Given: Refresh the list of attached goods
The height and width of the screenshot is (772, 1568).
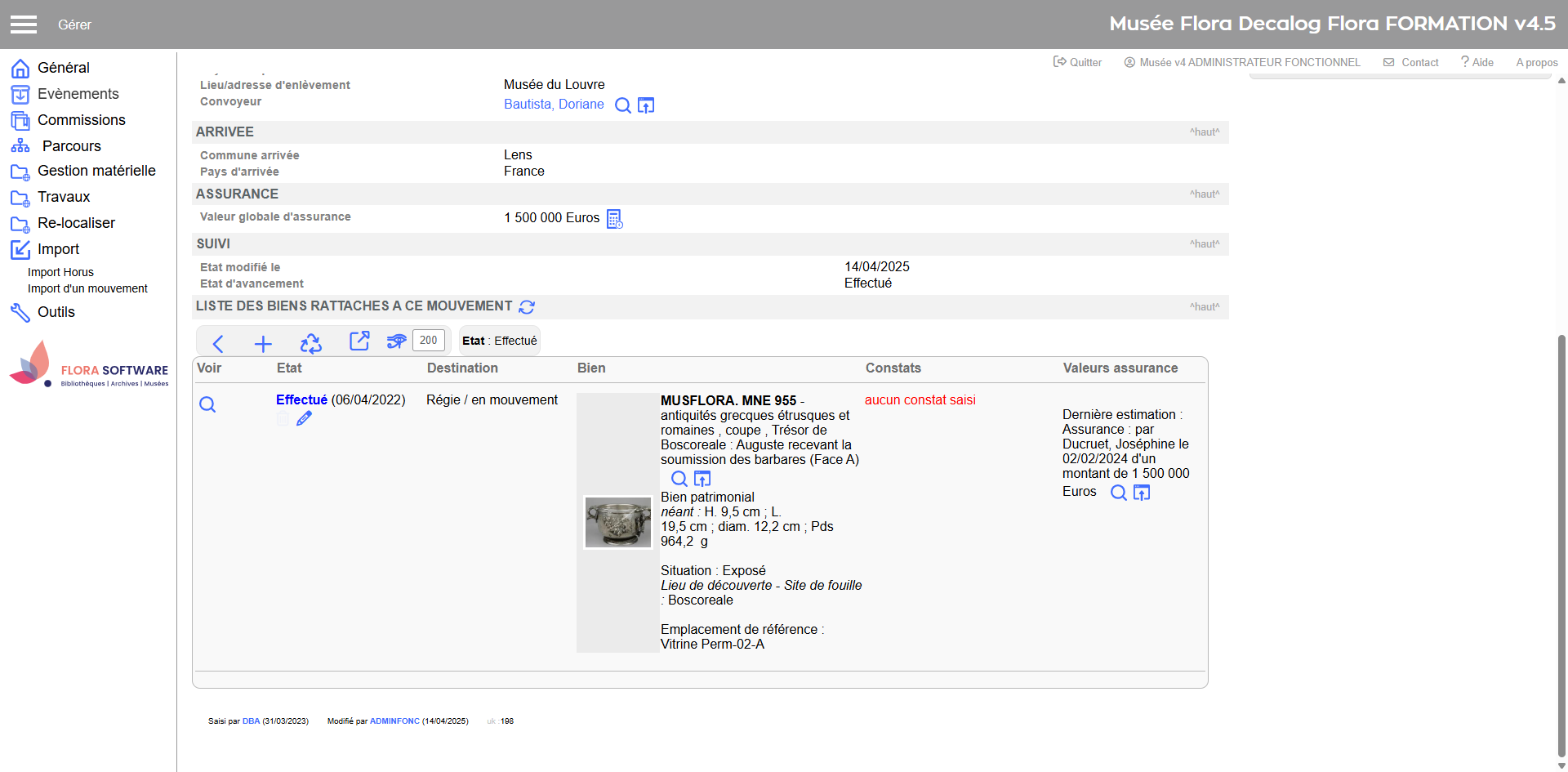Looking at the screenshot, I should pyautogui.click(x=527, y=307).
